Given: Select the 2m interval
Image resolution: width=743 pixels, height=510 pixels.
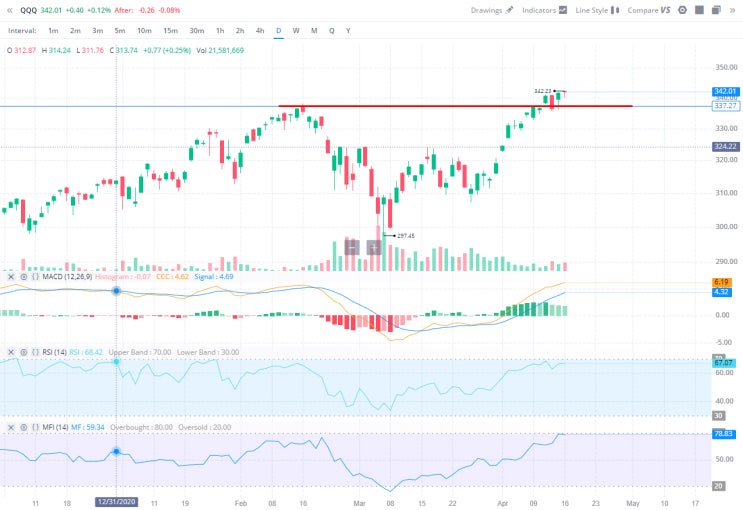Looking at the screenshot, I should click(x=75, y=30).
